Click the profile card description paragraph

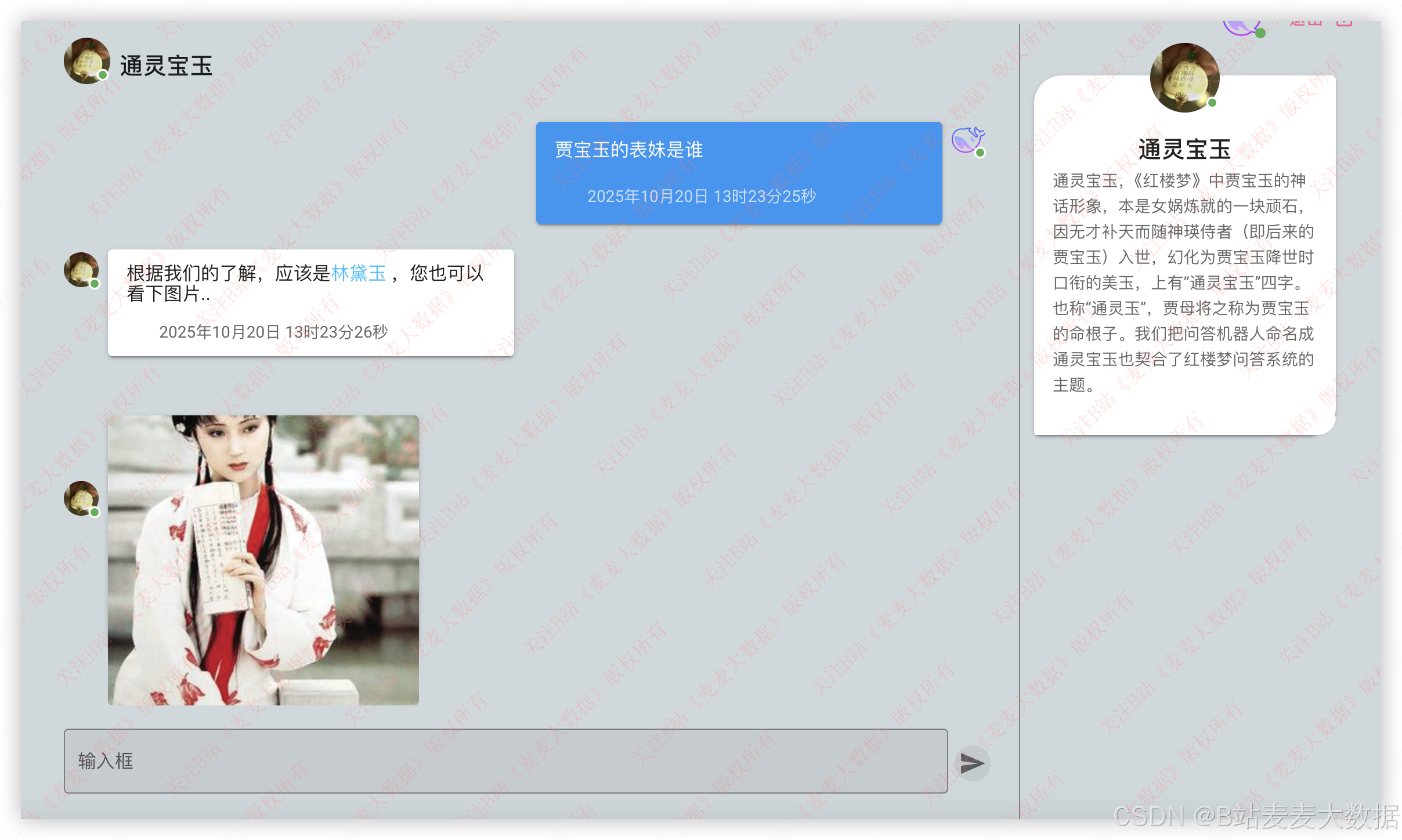coord(1183,283)
